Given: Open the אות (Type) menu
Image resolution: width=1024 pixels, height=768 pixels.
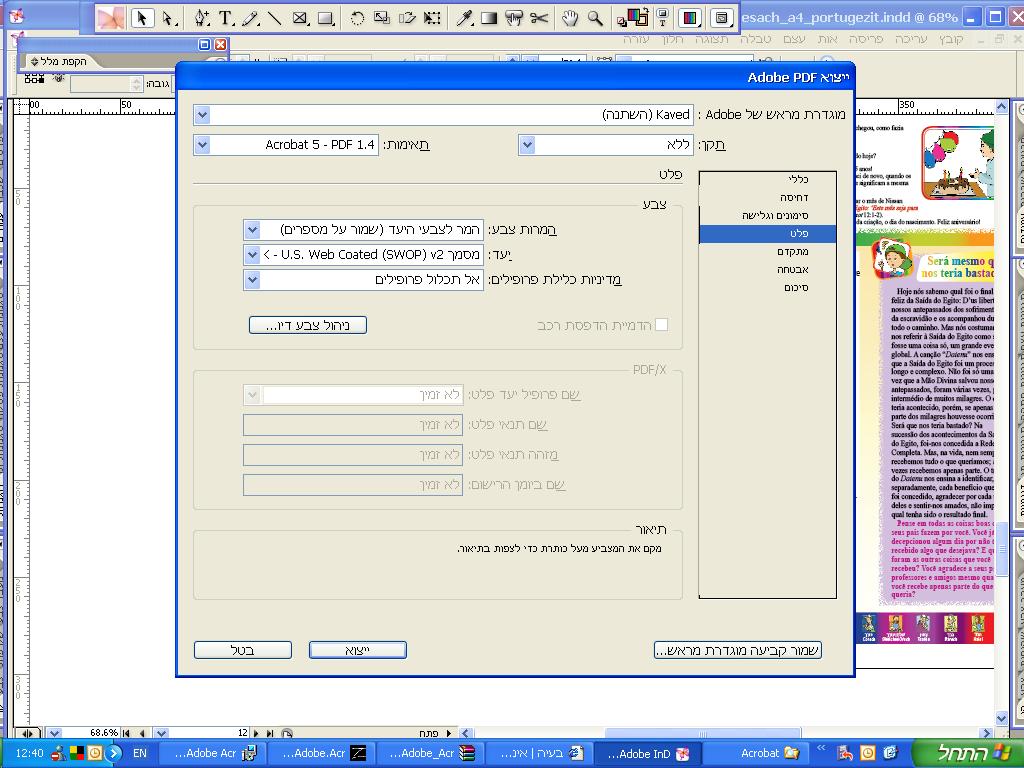Looking at the screenshot, I should [x=827, y=39].
